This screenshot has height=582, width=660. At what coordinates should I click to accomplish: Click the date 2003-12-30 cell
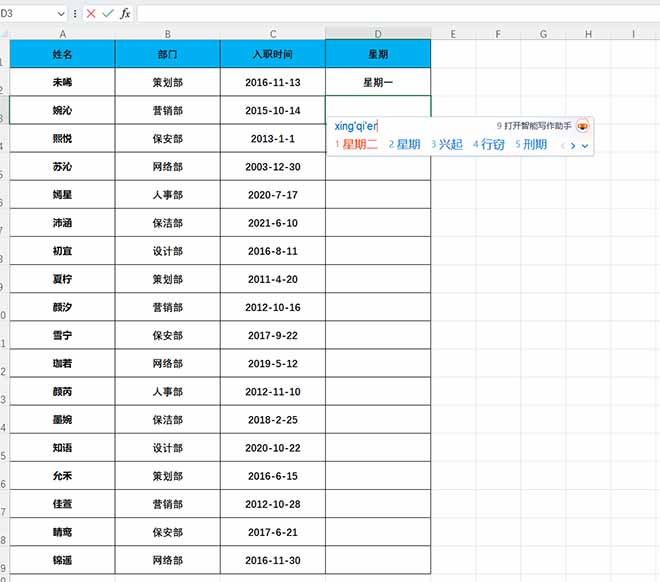273,167
